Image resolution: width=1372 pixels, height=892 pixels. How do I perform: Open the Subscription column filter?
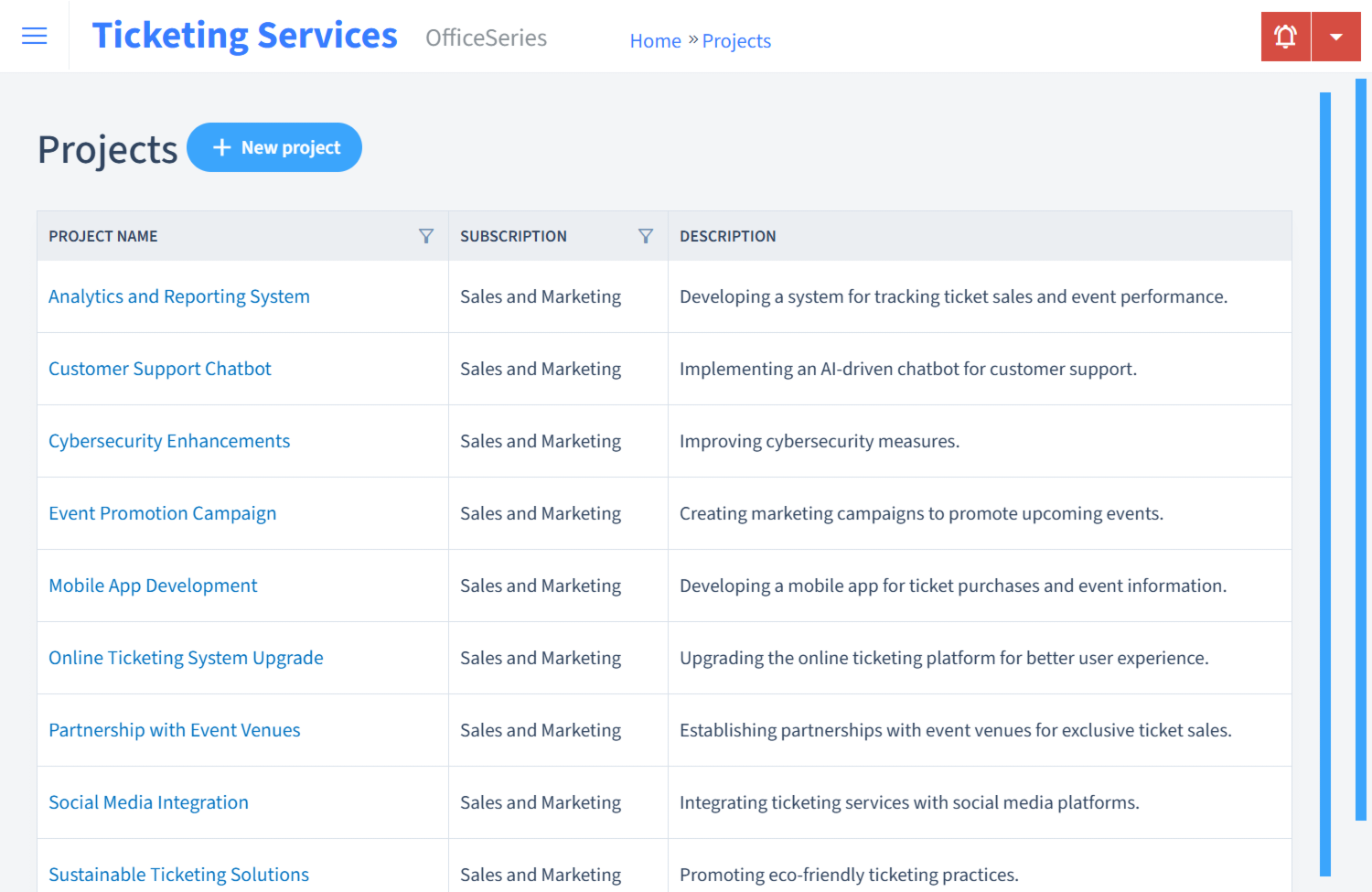click(x=646, y=235)
